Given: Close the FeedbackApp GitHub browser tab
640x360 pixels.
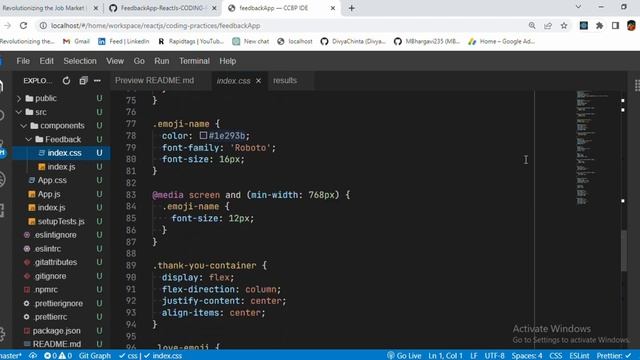Looking at the screenshot, I should [x=214, y=8].
